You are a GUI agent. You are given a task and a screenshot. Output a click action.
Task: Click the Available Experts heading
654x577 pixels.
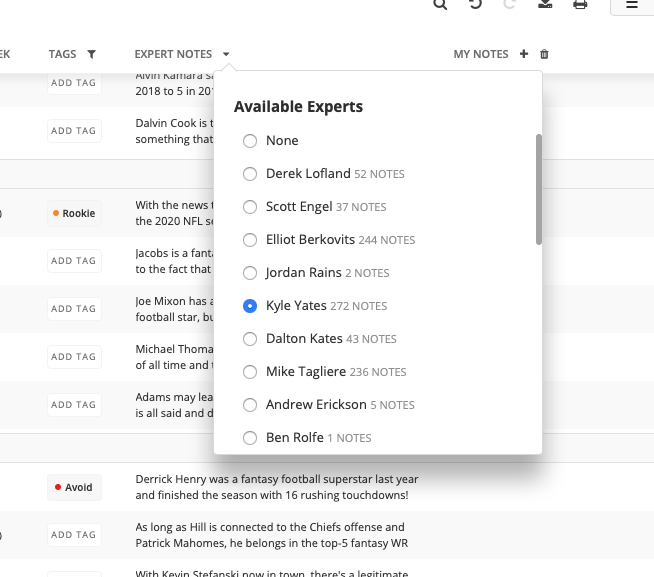298,107
